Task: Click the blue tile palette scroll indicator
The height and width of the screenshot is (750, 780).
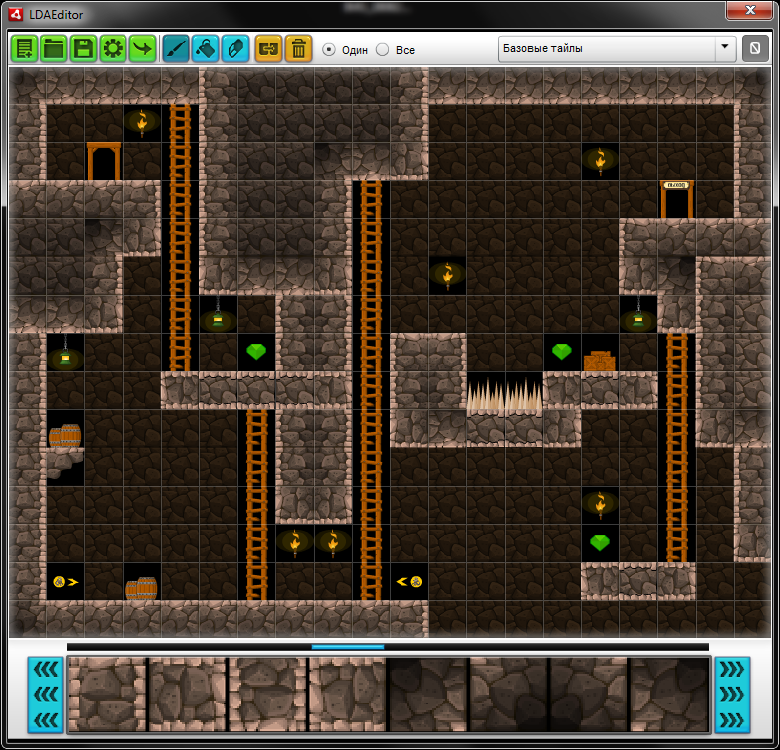Action: point(347,647)
